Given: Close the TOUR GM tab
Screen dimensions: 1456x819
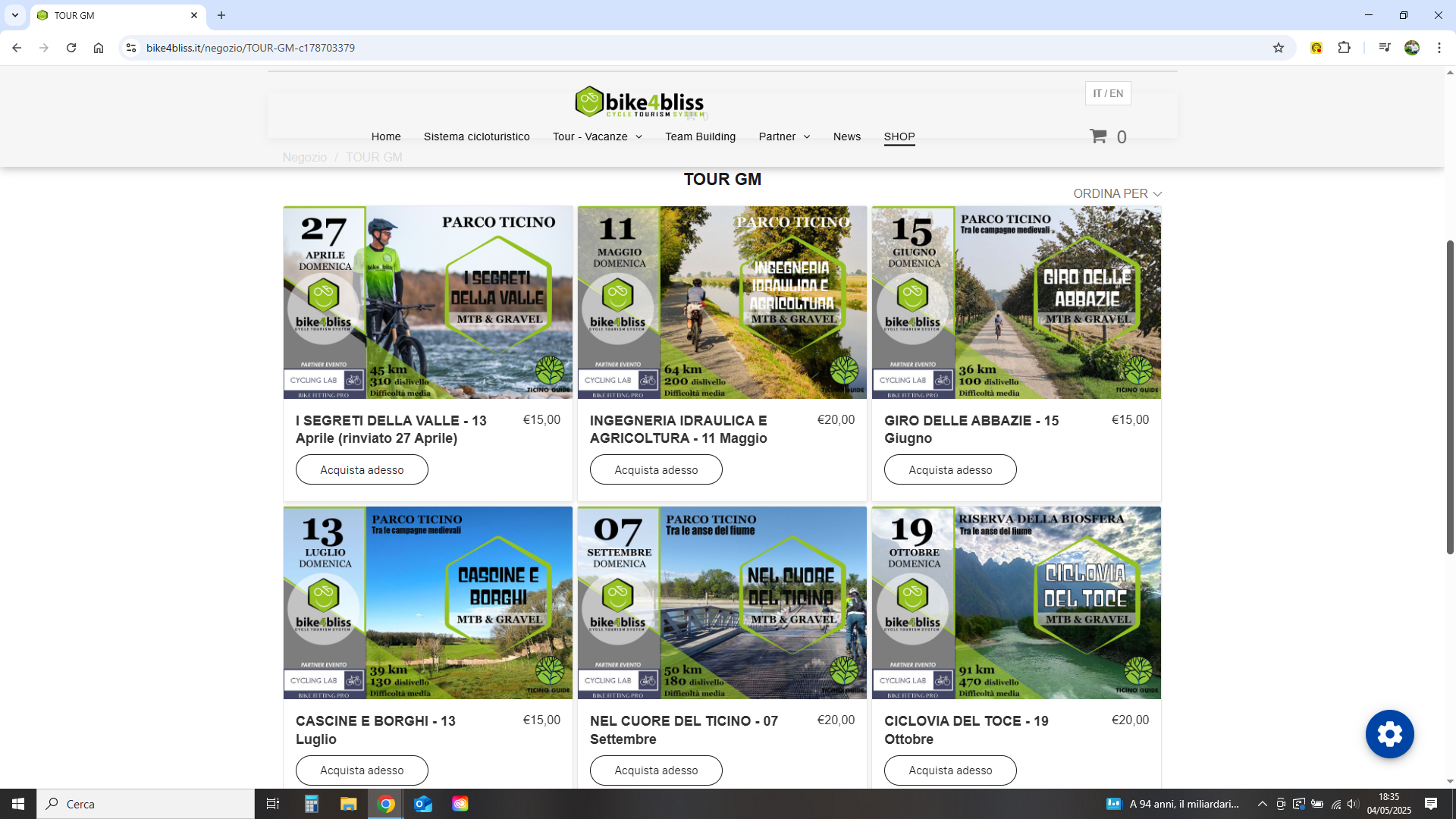Looking at the screenshot, I should [x=194, y=15].
